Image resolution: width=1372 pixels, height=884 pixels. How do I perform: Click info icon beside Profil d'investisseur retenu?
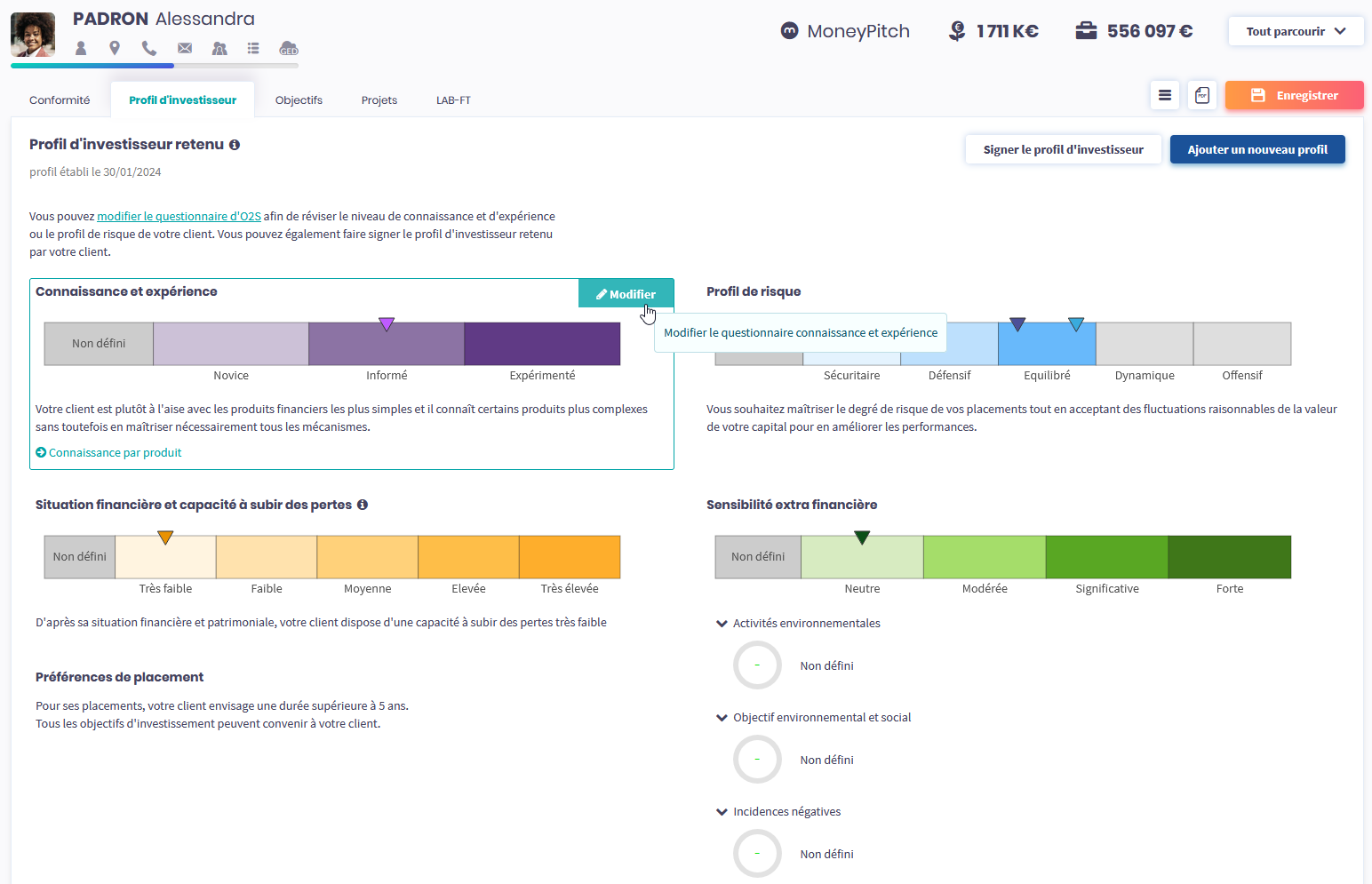click(235, 145)
